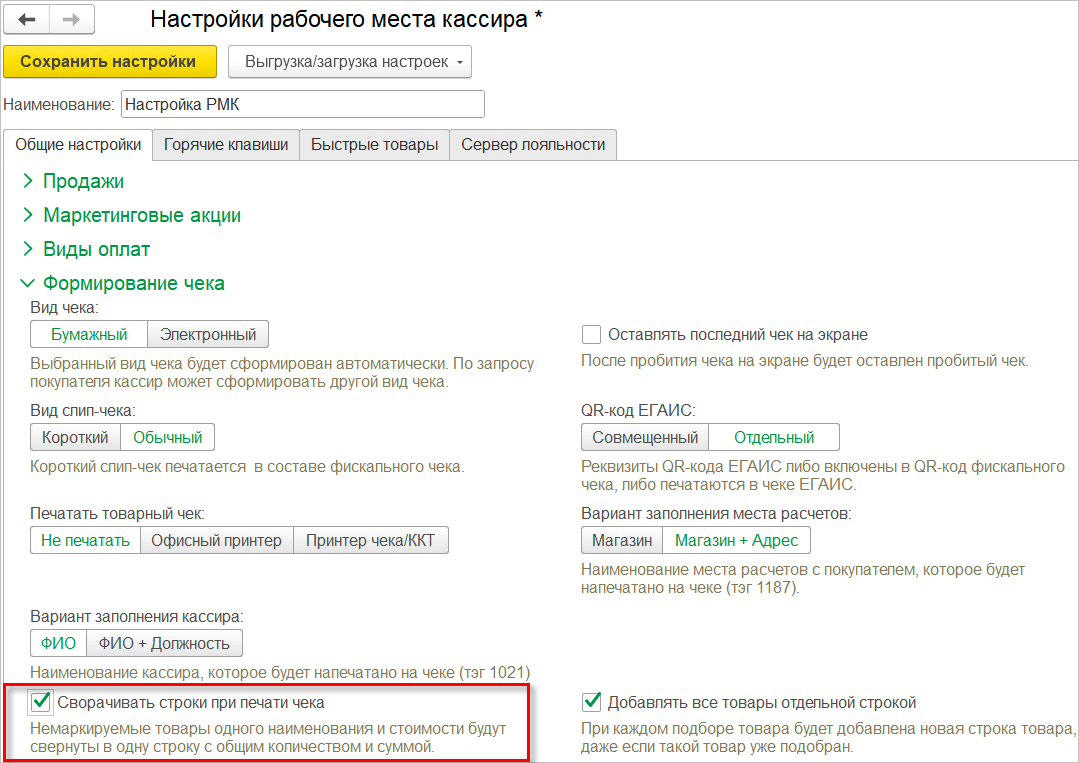This screenshot has width=1079, height=763.
Task: Go to the Сервер лояльности tab
Action: click(533, 144)
